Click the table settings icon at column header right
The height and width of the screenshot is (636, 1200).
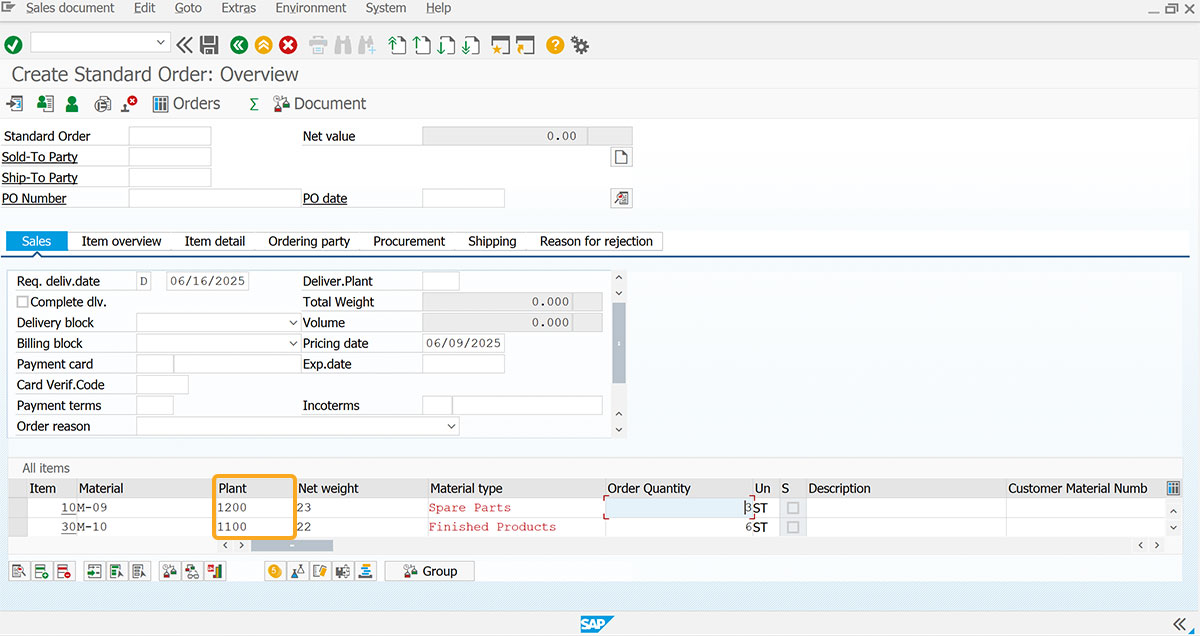pos(1173,488)
